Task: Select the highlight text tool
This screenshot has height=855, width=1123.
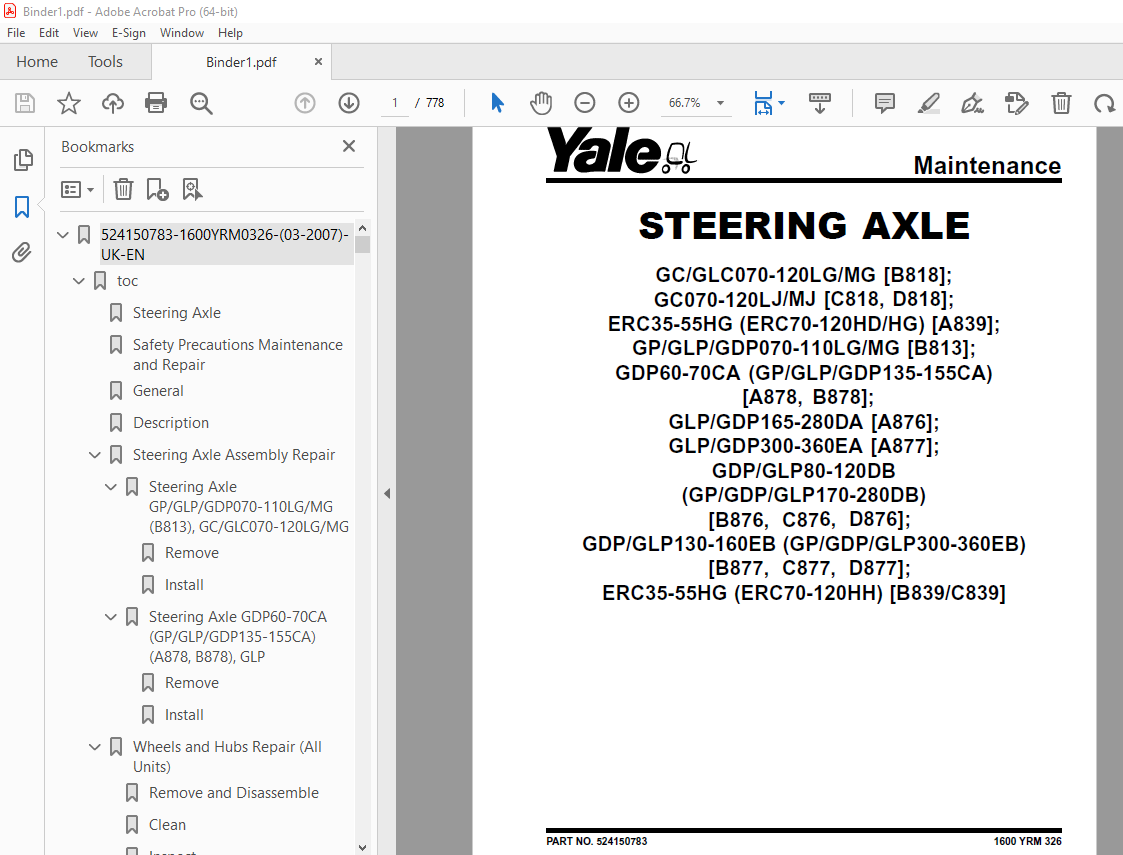Action: coord(929,103)
